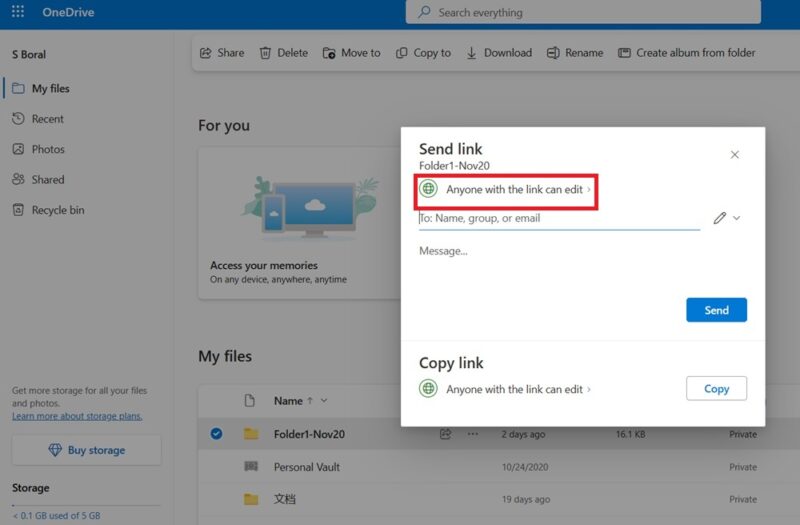Open the permission dropdown chevron beside pencil
800x525 pixels.
click(x=737, y=218)
